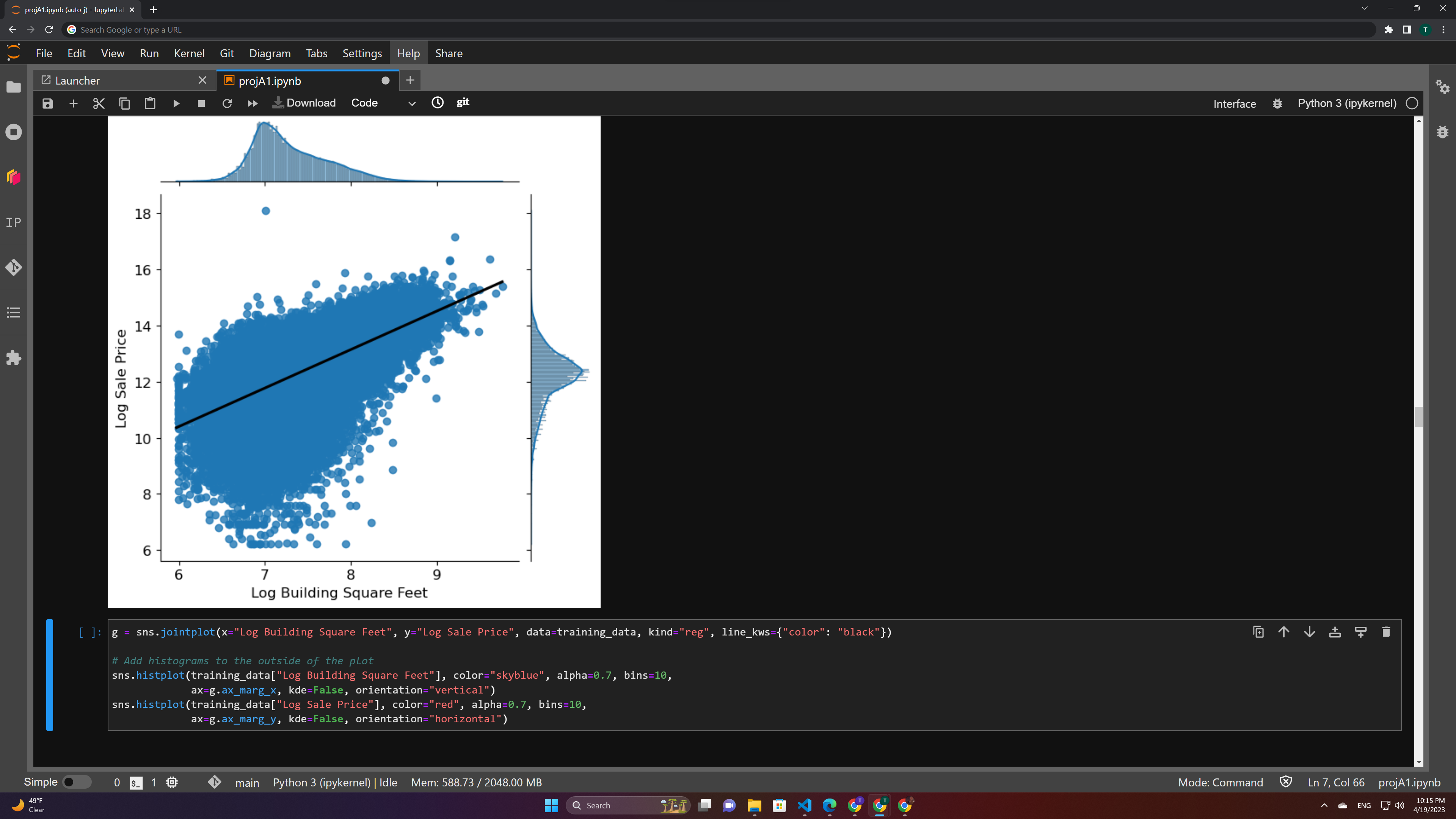Open File Explorer from taskbar
Screen dimensions: 1456x819
pyautogui.click(x=754, y=805)
